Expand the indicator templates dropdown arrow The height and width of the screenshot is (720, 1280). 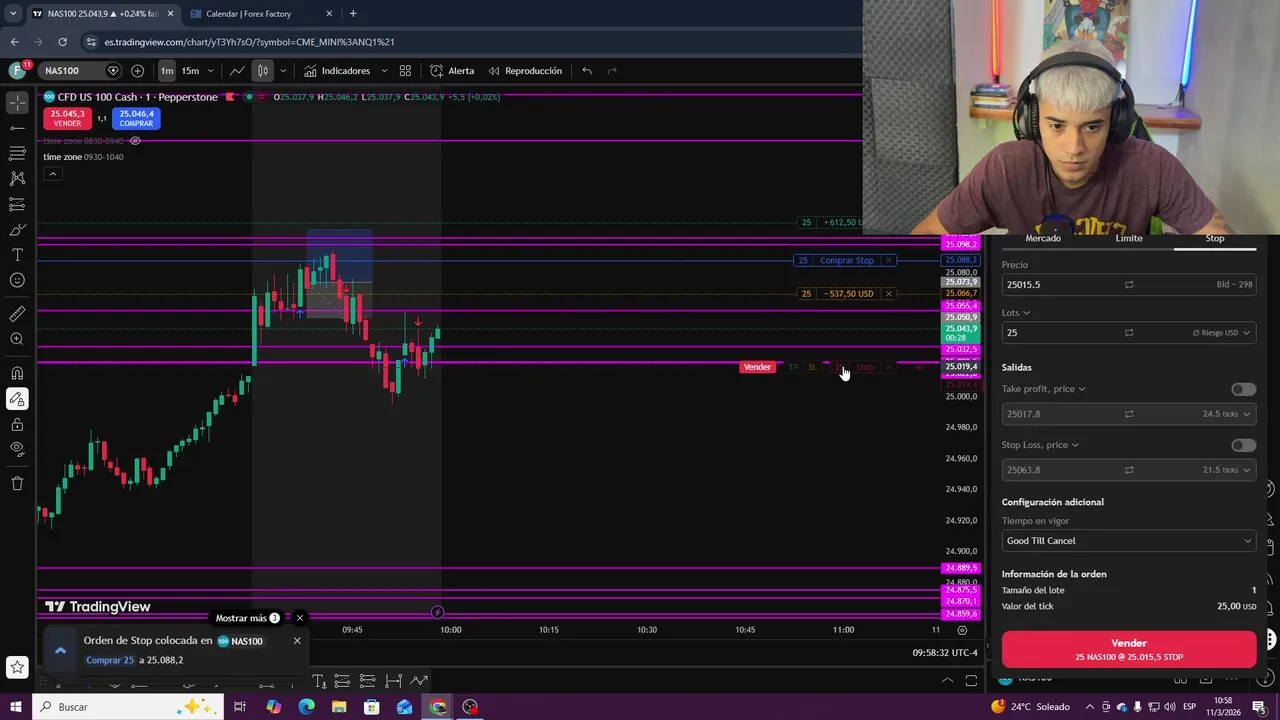tap(384, 71)
